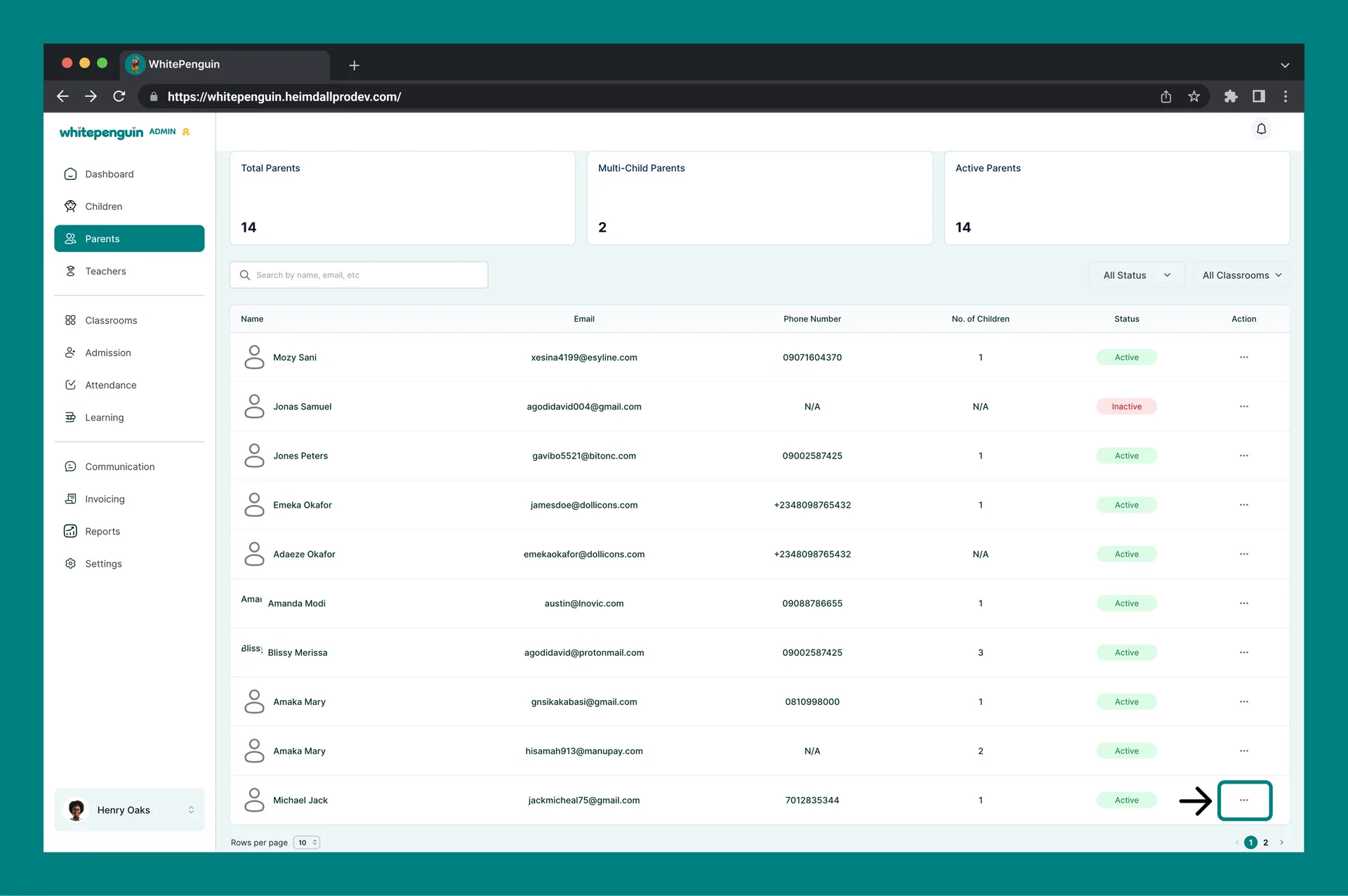Open Attendance in the sidebar

pyautogui.click(x=129, y=385)
